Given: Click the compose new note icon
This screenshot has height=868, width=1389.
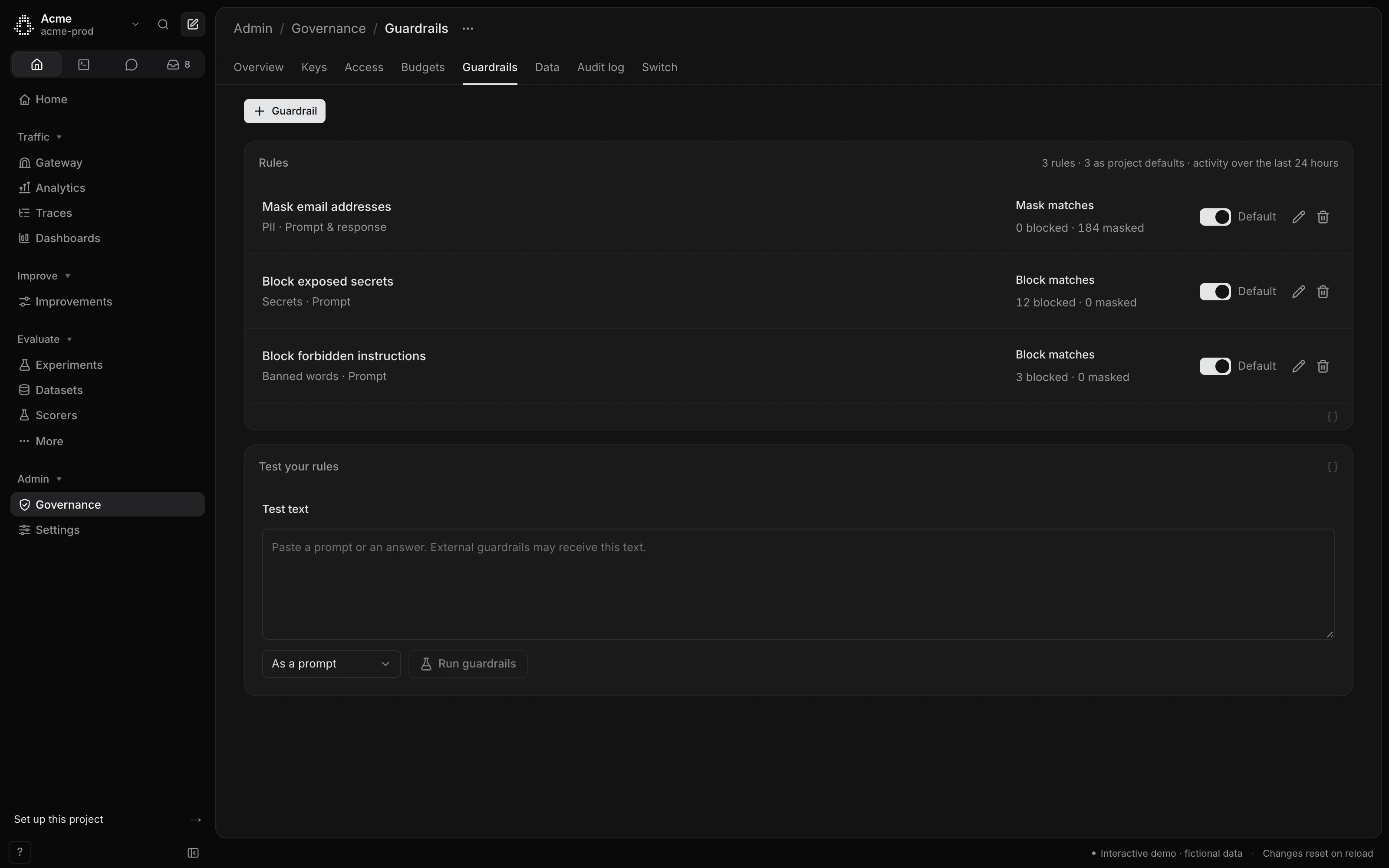Looking at the screenshot, I should pyautogui.click(x=193, y=24).
